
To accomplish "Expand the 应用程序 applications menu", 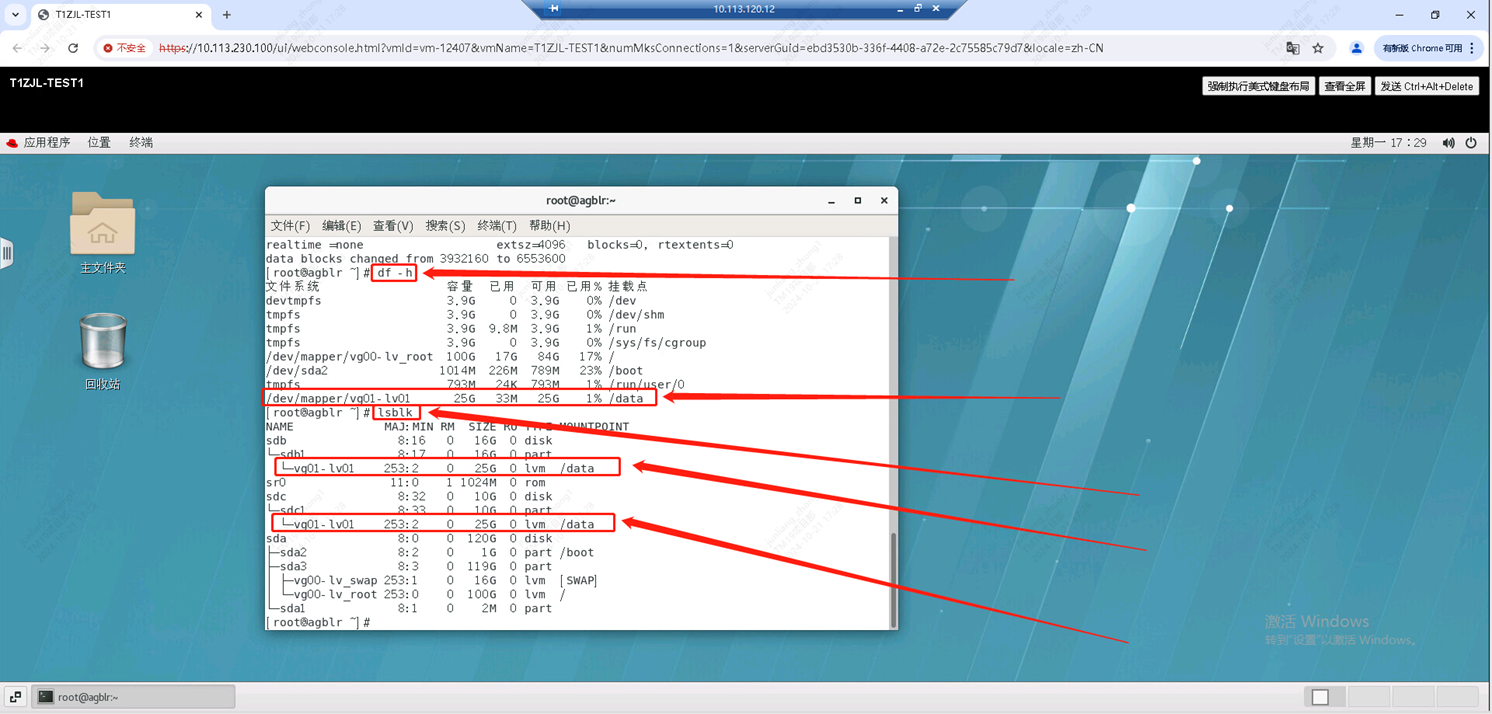I will pyautogui.click(x=39, y=143).
